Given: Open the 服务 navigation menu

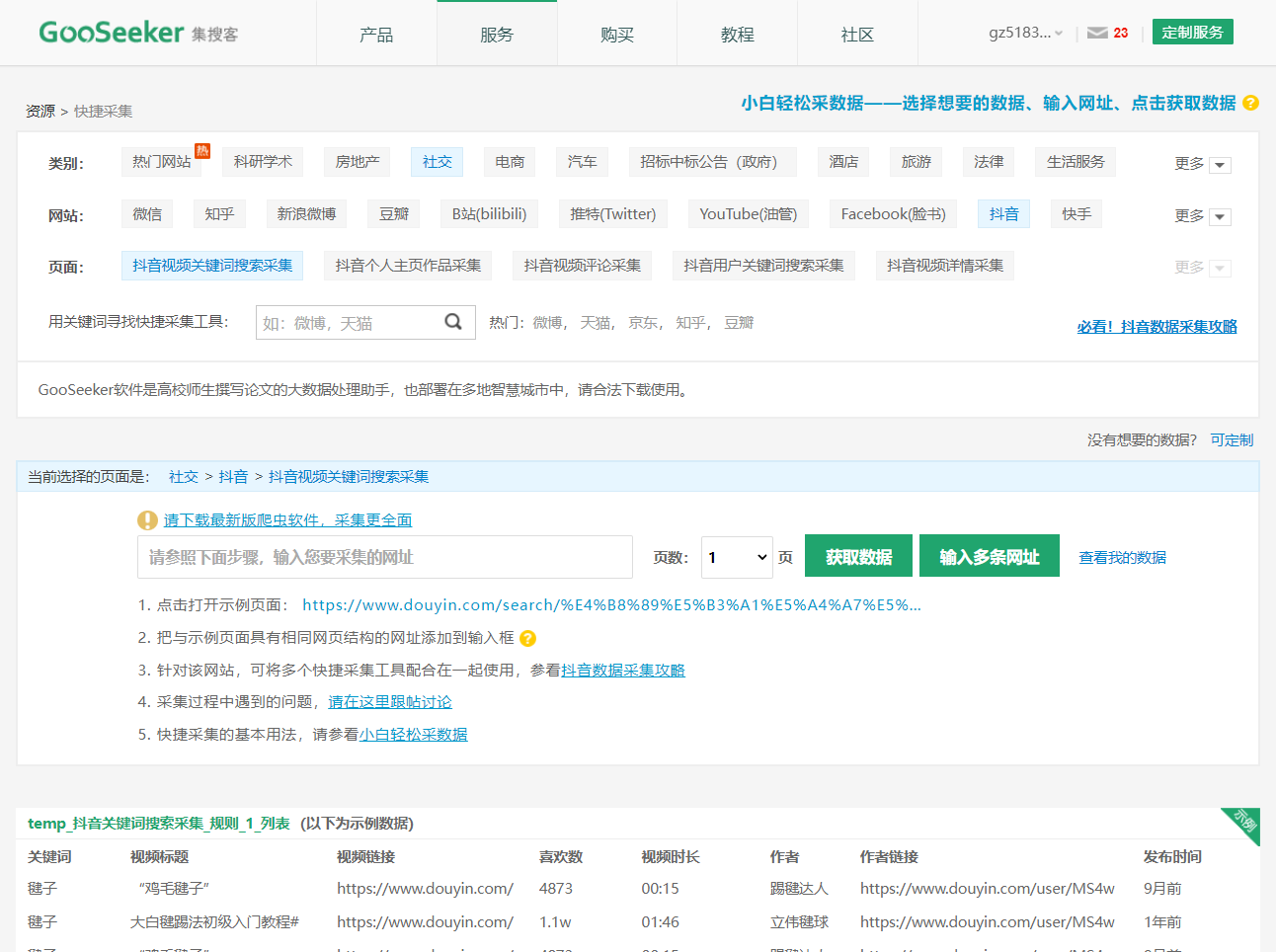Looking at the screenshot, I should pos(497,34).
